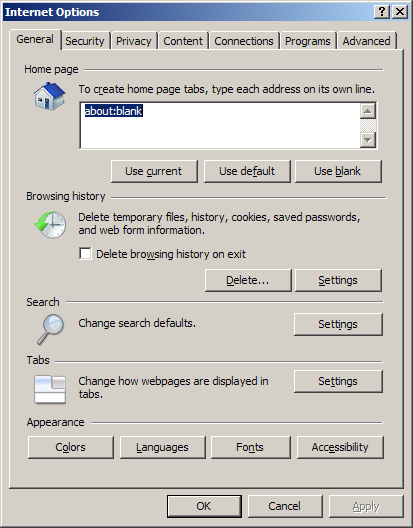Enable Delete browsing history on exit
This screenshot has height=528, width=413.
tap(85, 254)
